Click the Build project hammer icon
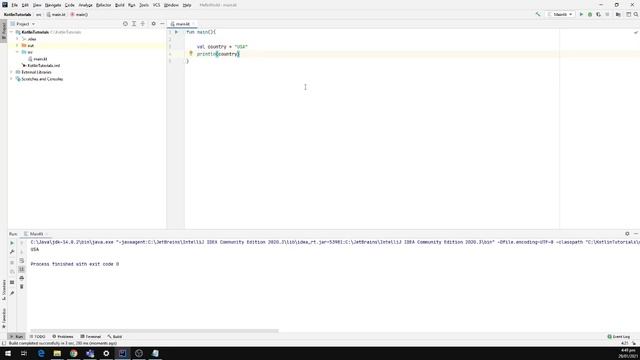Viewport: 640px width, 360px height. (x=538, y=14)
